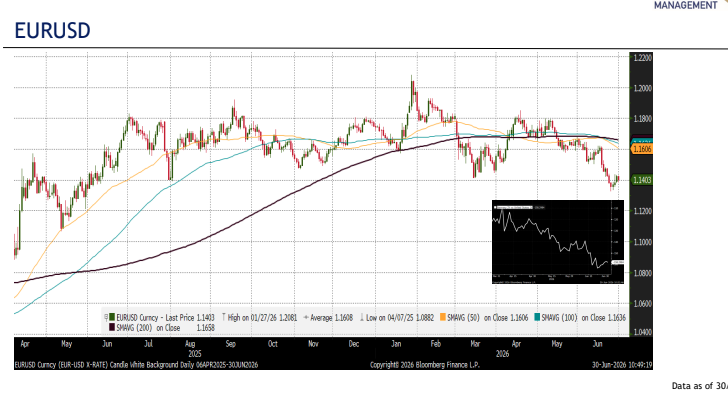Click the 1.2200 price axis label
Viewport: 728px width, 401px height.
(x=643, y=58)
